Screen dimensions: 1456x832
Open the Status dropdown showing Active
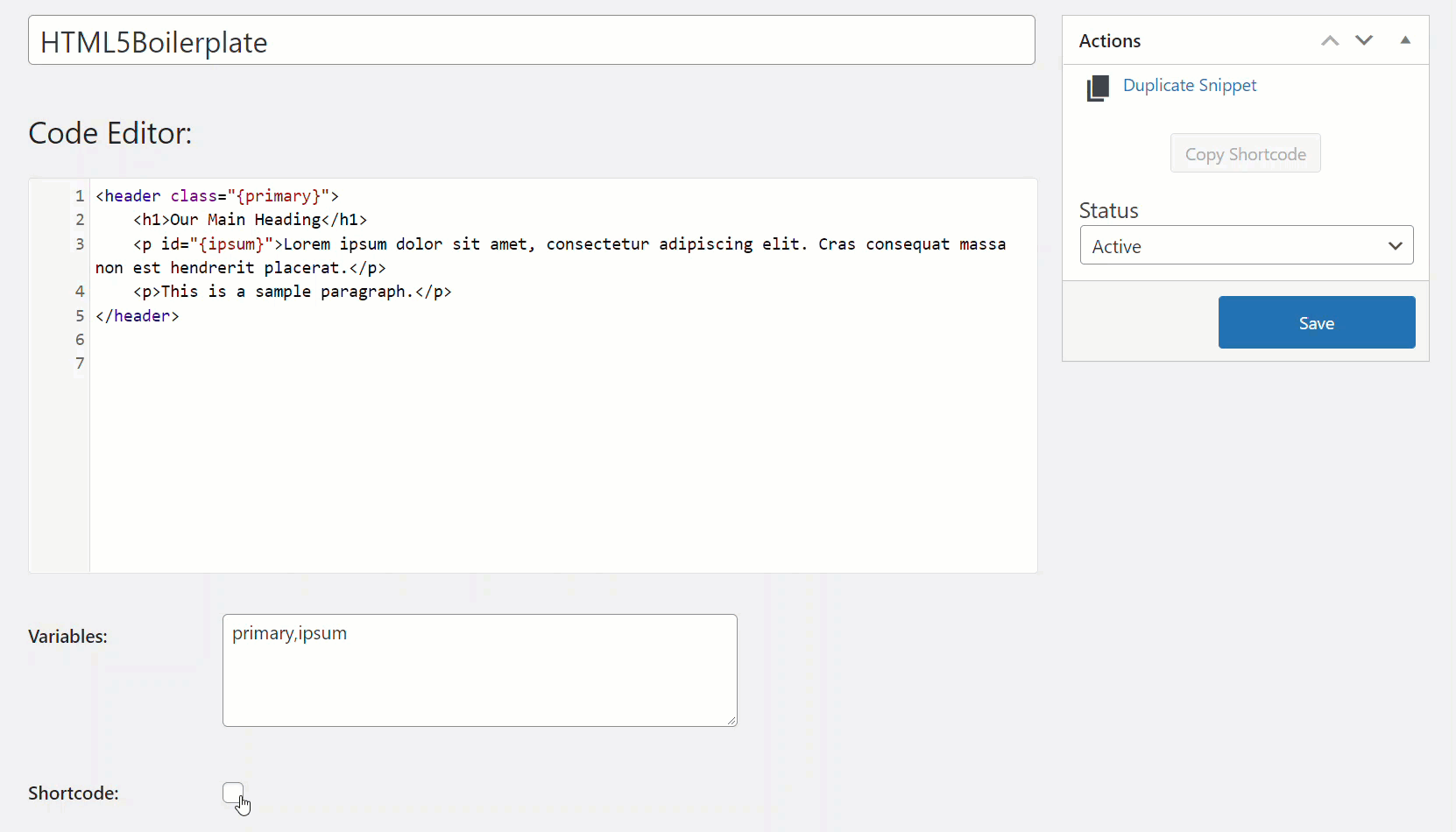pyautogui.click(x=1247, y=245)
